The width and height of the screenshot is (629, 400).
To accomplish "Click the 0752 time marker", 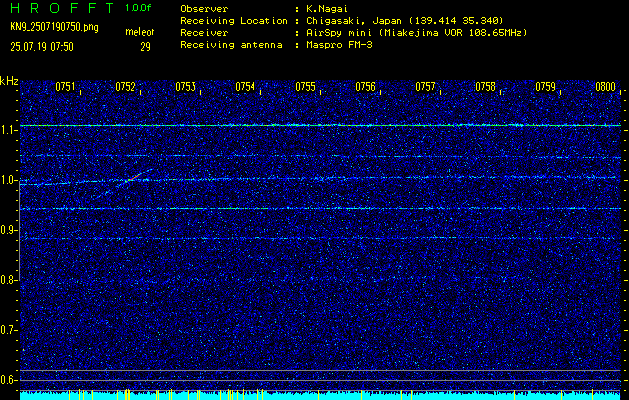I will click(x=125, y=87).
